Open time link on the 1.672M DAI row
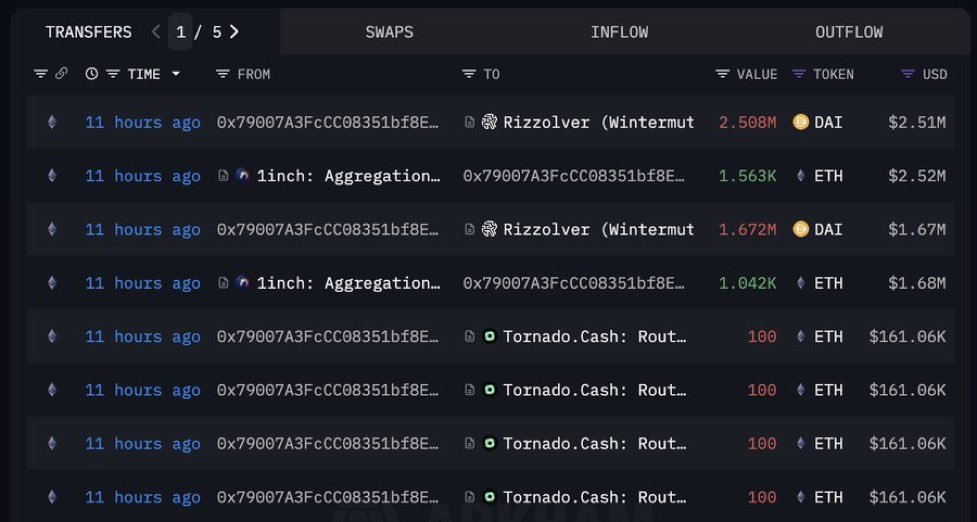This screenshot has width=977, height=522. click(143, 229)
